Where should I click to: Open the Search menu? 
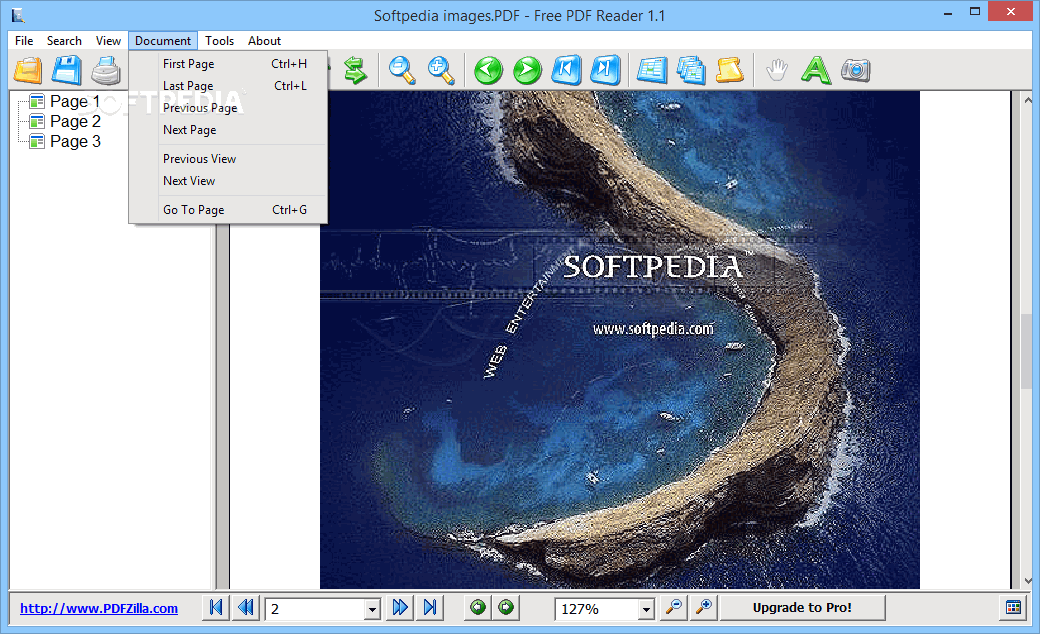(x=64, y=40)
